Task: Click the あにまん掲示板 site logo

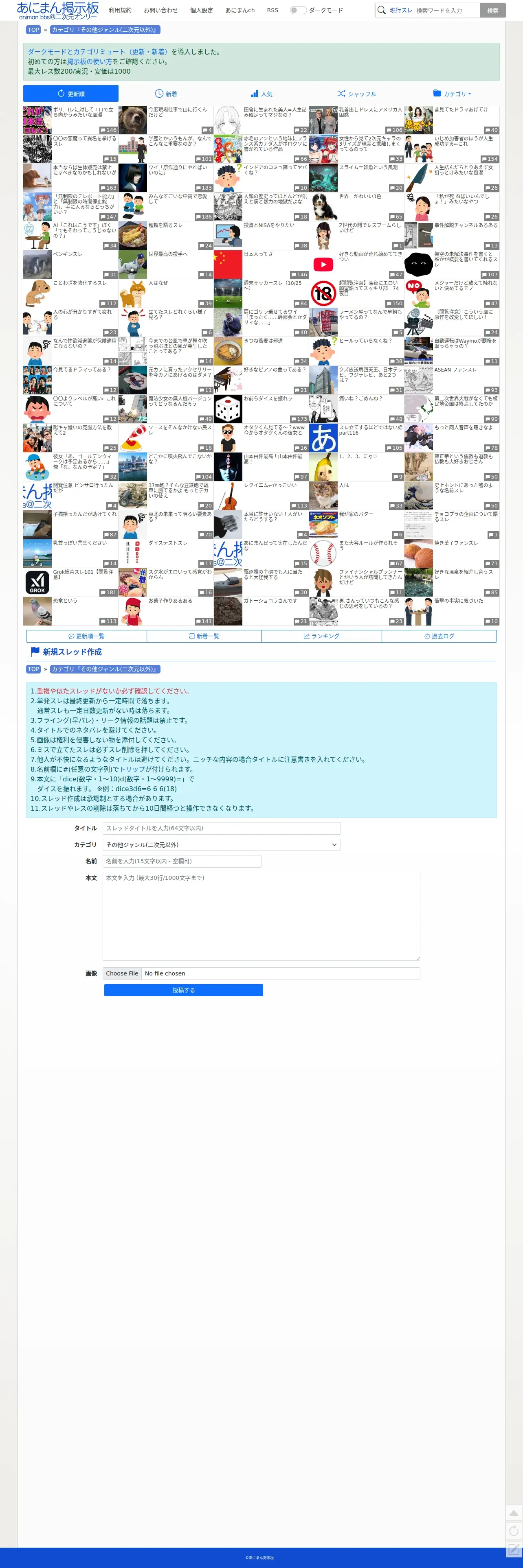Action: 58,10
